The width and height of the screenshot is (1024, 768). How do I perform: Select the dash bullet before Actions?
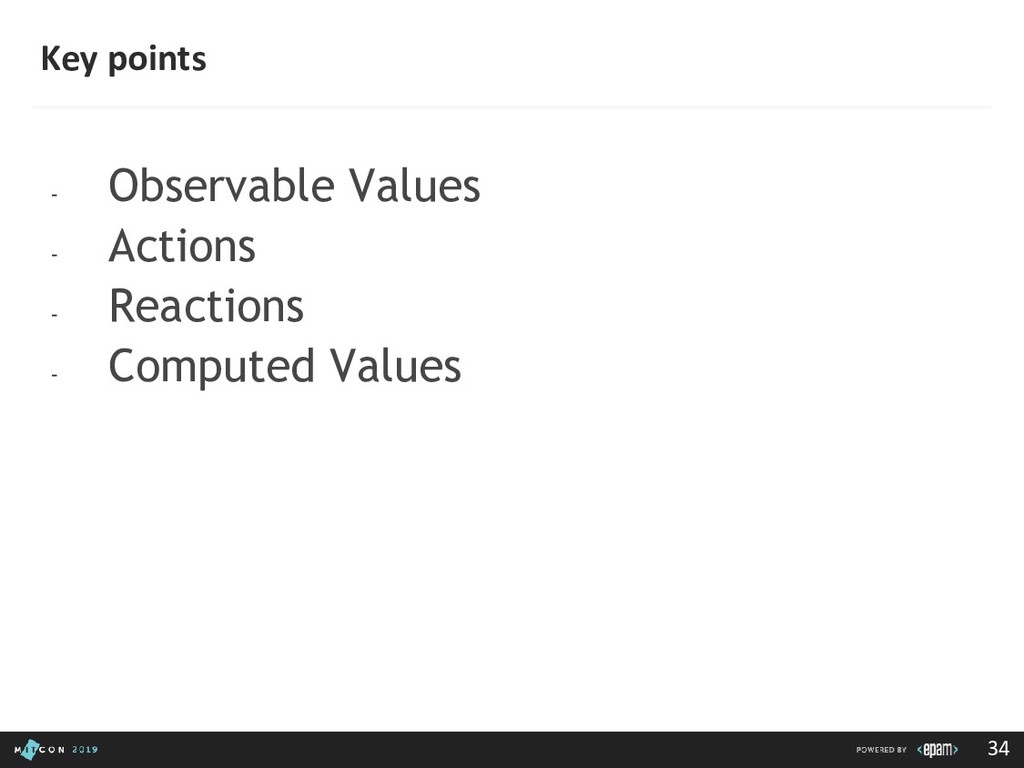click(x=55, y=255)
